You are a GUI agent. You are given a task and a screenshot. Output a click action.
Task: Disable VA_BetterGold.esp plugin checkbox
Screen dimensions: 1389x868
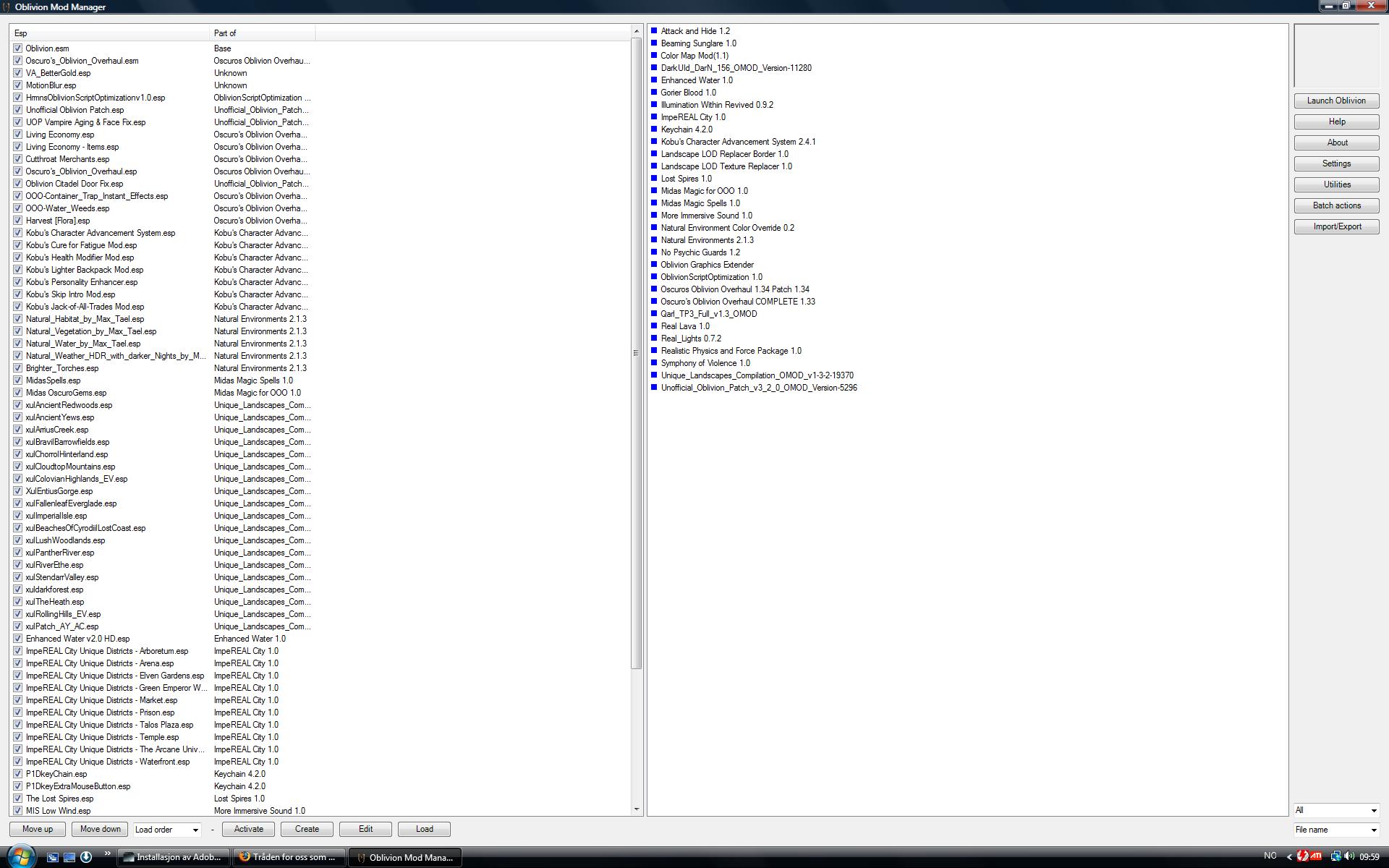coord(17,72)
